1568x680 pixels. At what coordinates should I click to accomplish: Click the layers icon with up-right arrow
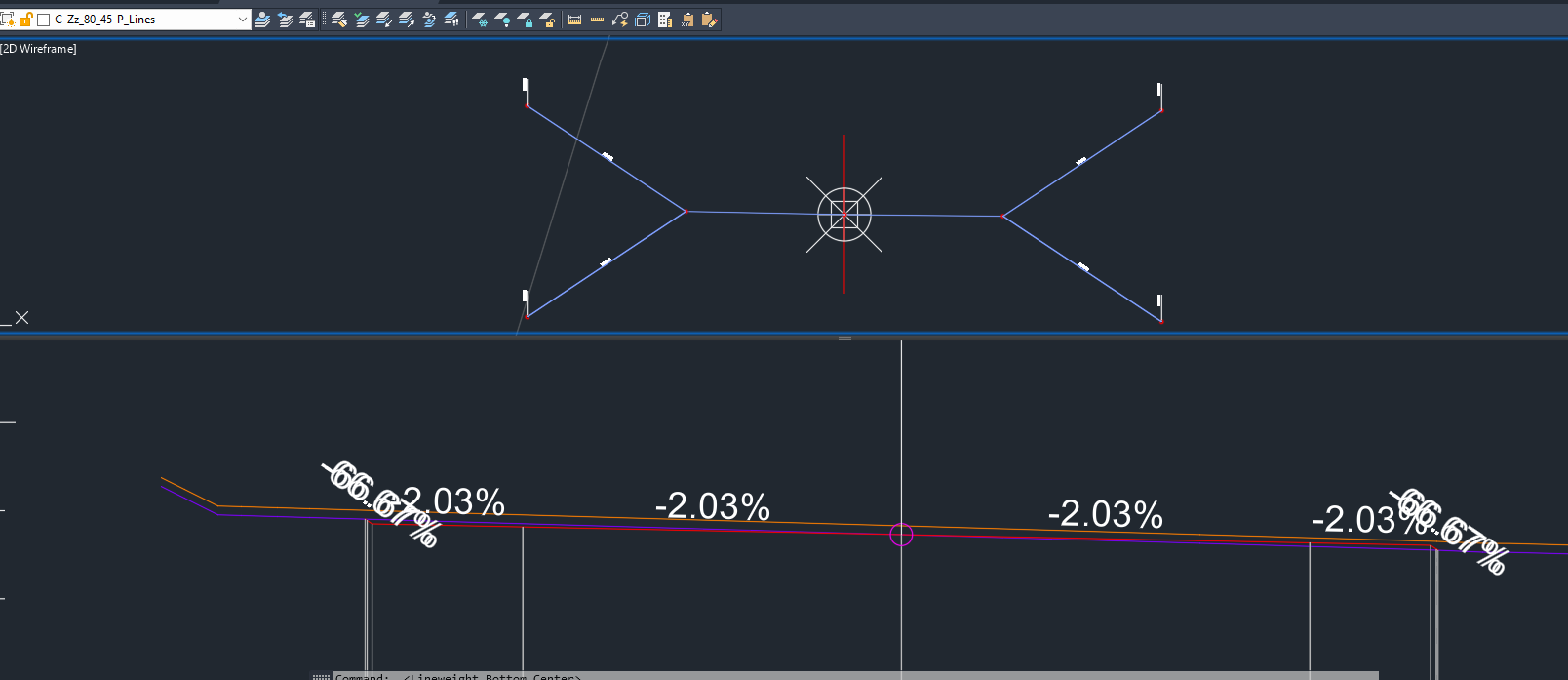(406, 20)
